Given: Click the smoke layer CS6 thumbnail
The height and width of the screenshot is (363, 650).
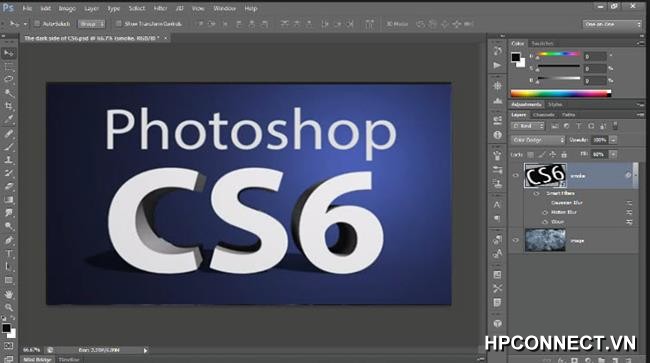Looking at the screenshot, I should point(545,176).
